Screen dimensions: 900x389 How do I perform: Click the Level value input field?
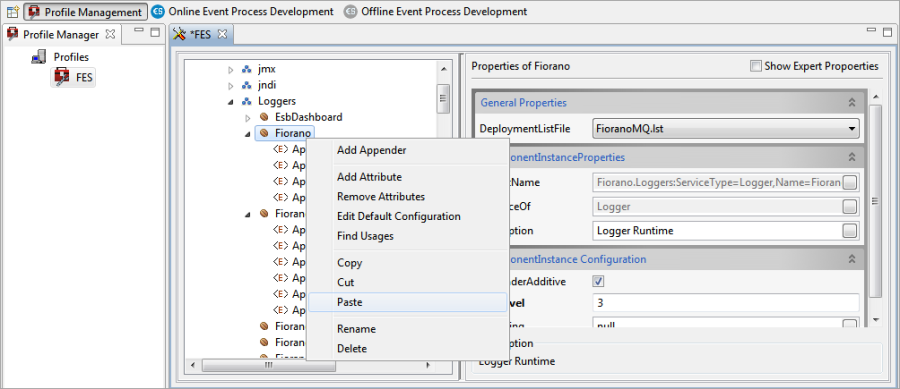click(726, 302)
